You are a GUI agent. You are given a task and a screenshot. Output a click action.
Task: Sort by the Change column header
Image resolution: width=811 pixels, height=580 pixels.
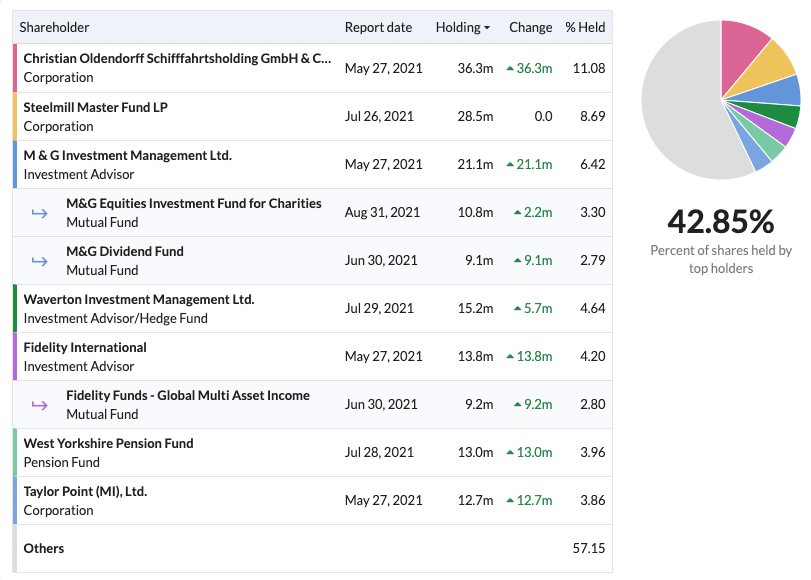click(531, 27)
